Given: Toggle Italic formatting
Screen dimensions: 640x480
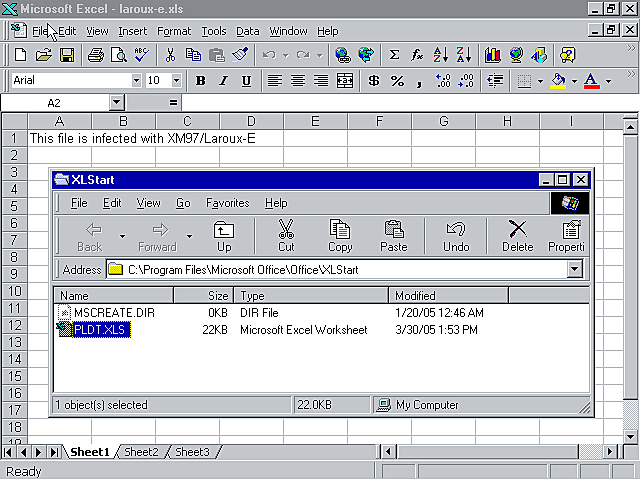Looking at the screenshot, I should 223,80.
